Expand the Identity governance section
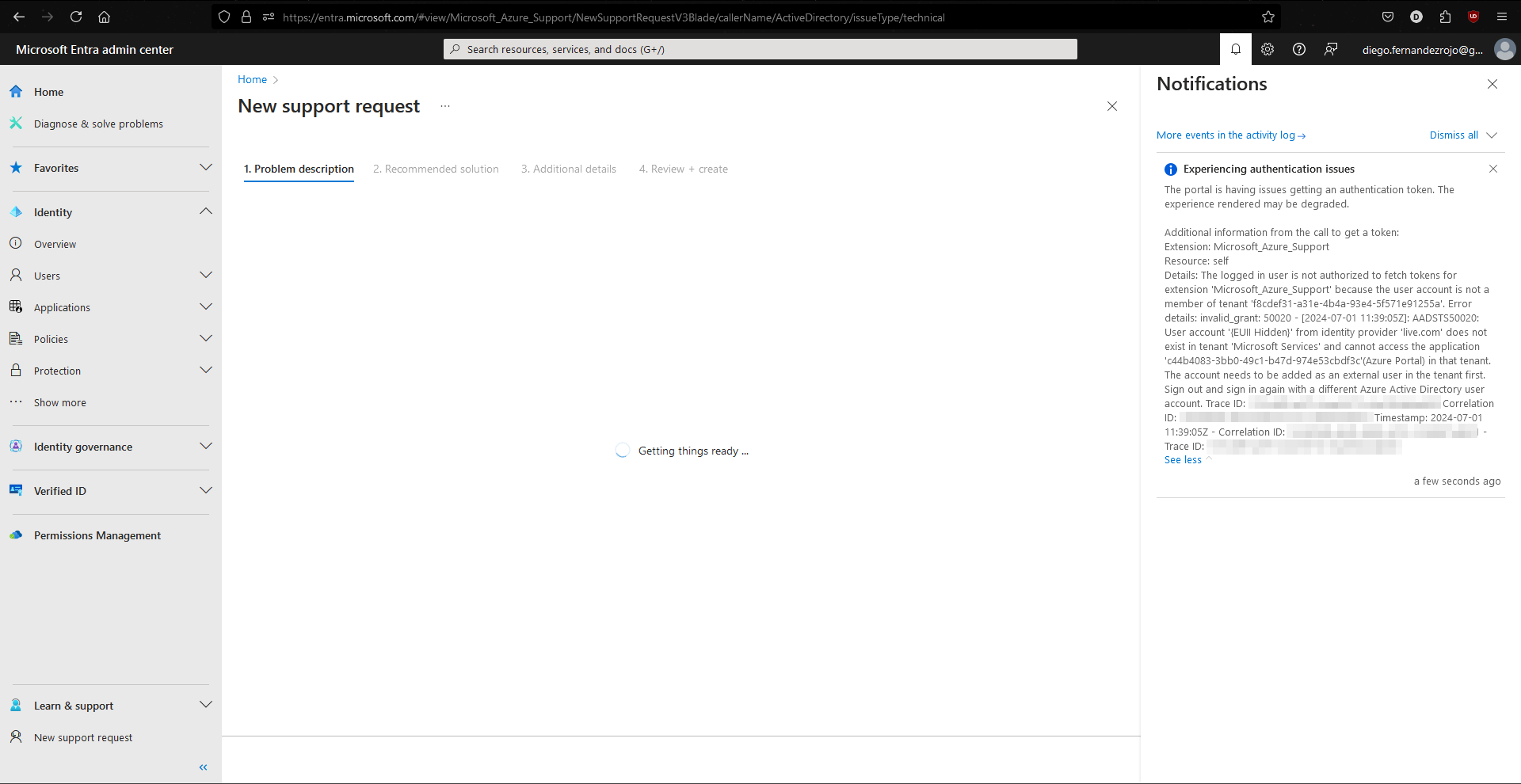This screenshot has height=784, width=1521. click(205, 446)
